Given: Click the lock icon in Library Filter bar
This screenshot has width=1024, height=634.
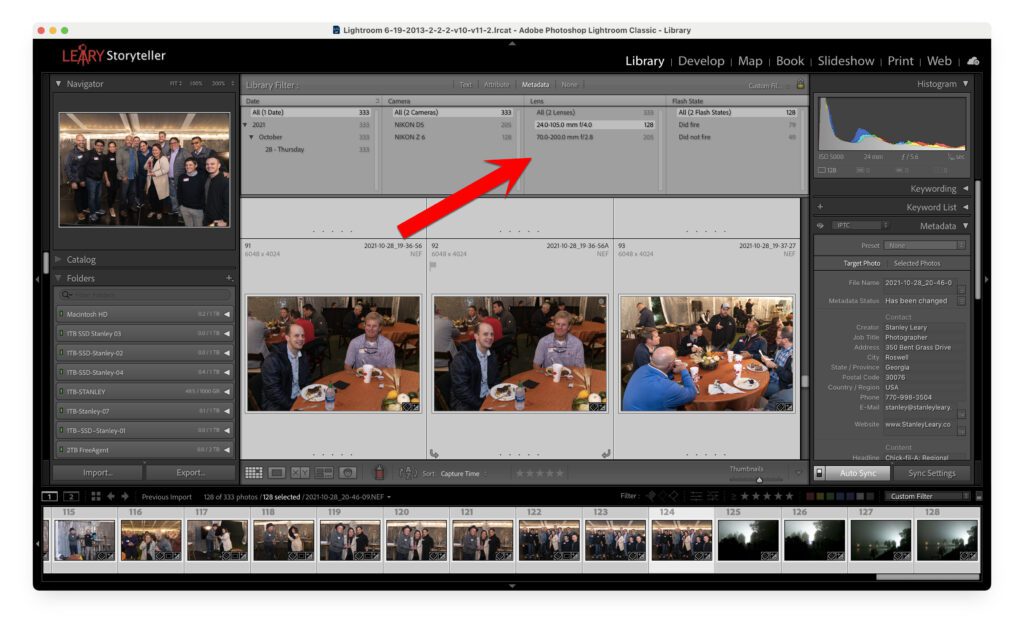Looking at the screenshot, I should [x=800, y=85].
